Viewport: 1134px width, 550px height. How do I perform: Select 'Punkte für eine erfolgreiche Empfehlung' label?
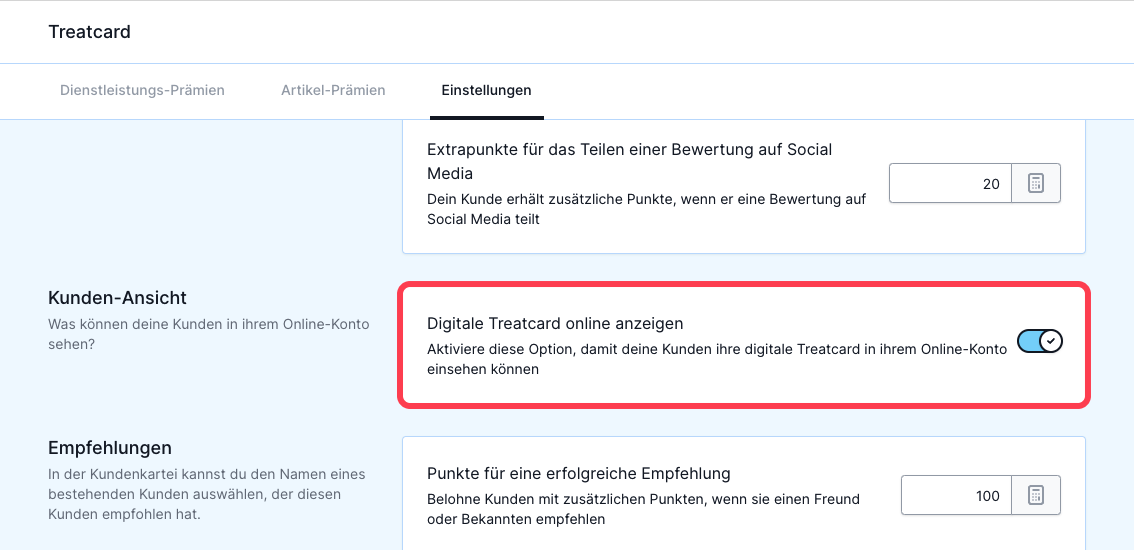[x=579, y=473]
